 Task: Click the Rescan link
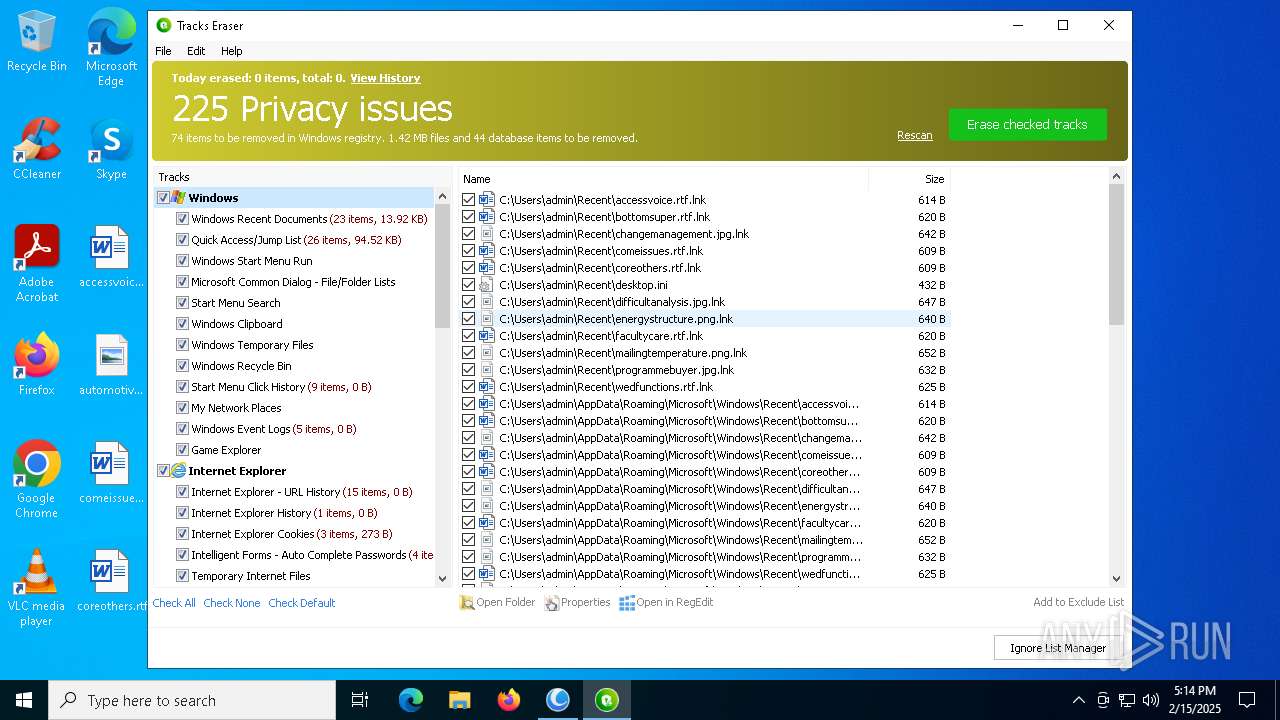[x=914, y=135]
